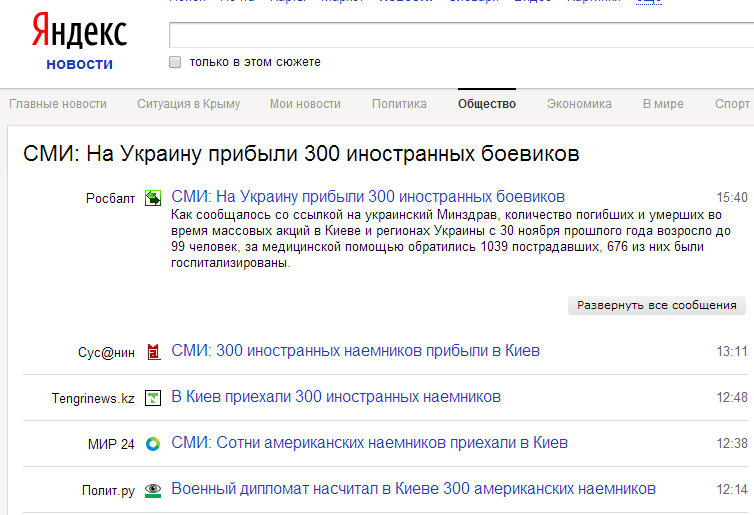Open the Экономика tab
The image size is (754, 515).
(579, 104)
